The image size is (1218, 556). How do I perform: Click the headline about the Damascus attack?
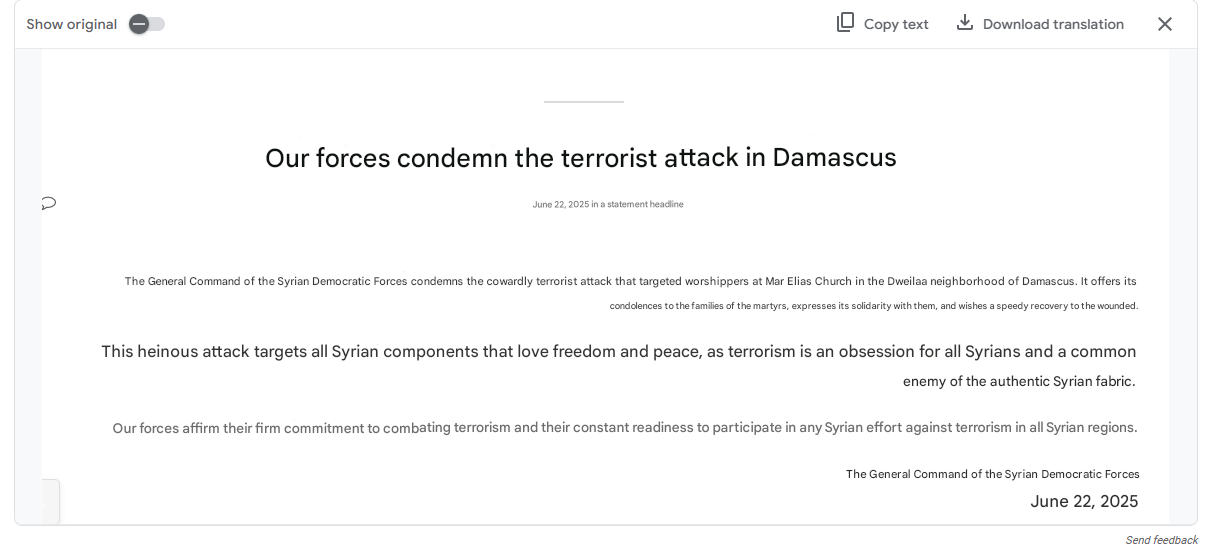click(x=581, y=158)
